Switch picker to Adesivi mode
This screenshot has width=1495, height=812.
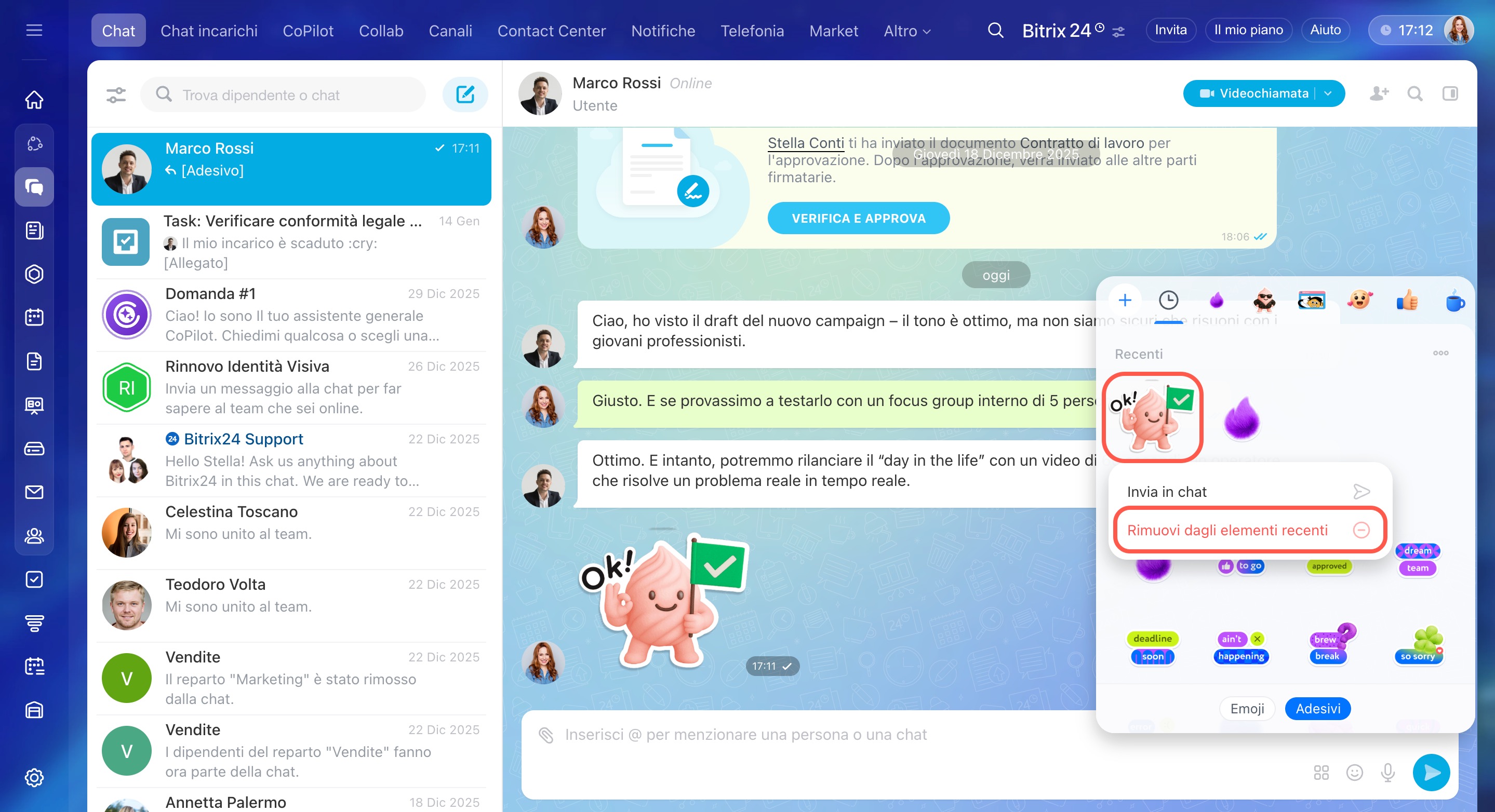pos(1317,709)
